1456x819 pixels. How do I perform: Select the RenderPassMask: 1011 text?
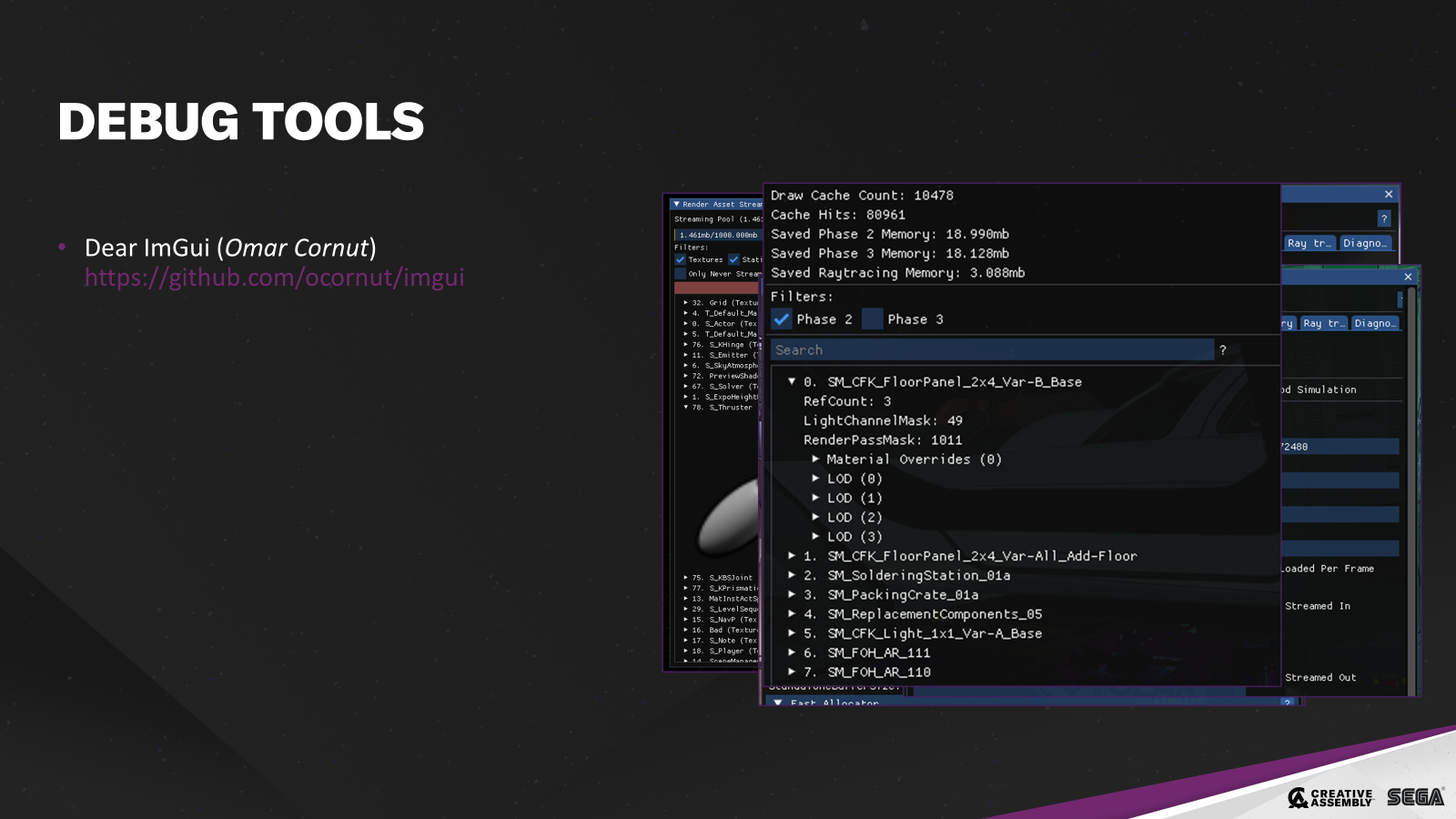click(883, 440)
